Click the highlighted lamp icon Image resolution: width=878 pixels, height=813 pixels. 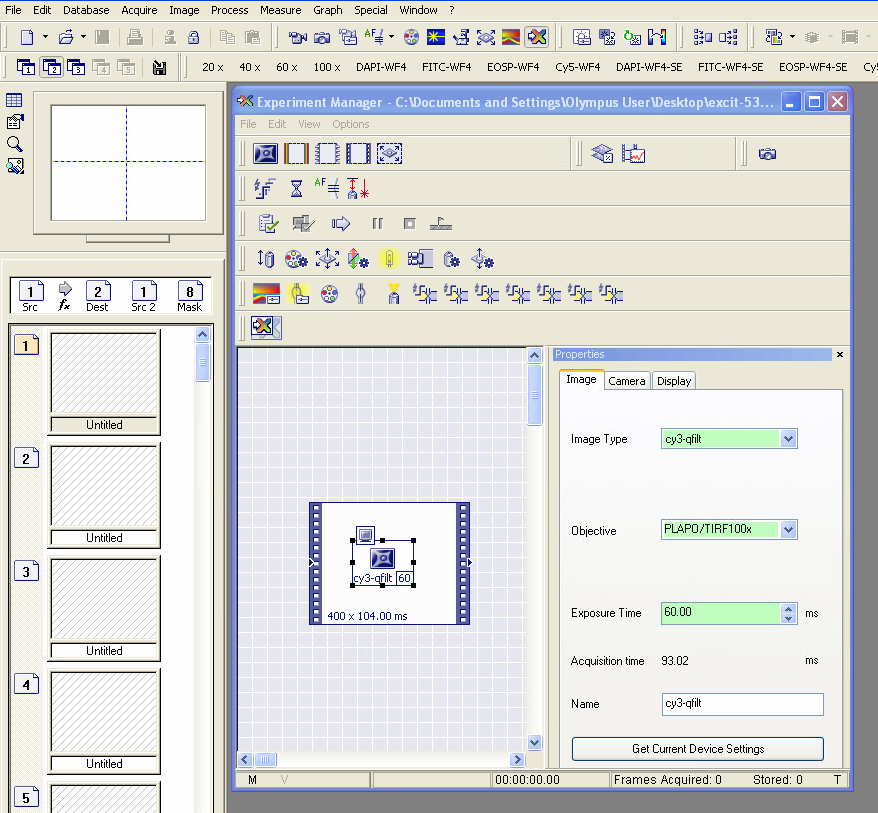[x=389, y=259]
